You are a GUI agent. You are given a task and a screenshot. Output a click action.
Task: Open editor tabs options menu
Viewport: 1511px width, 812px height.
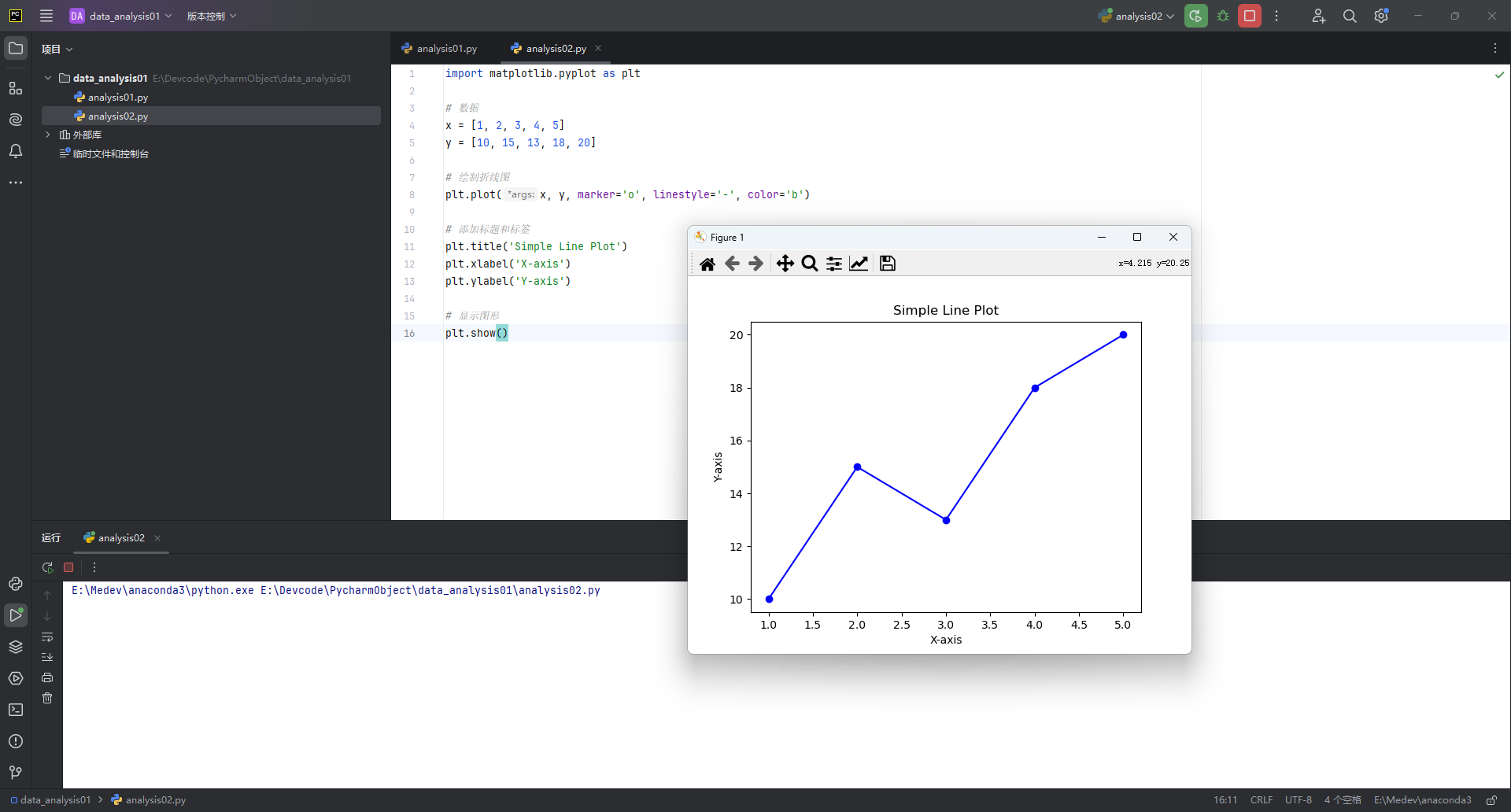click(x=1495, y=49)
